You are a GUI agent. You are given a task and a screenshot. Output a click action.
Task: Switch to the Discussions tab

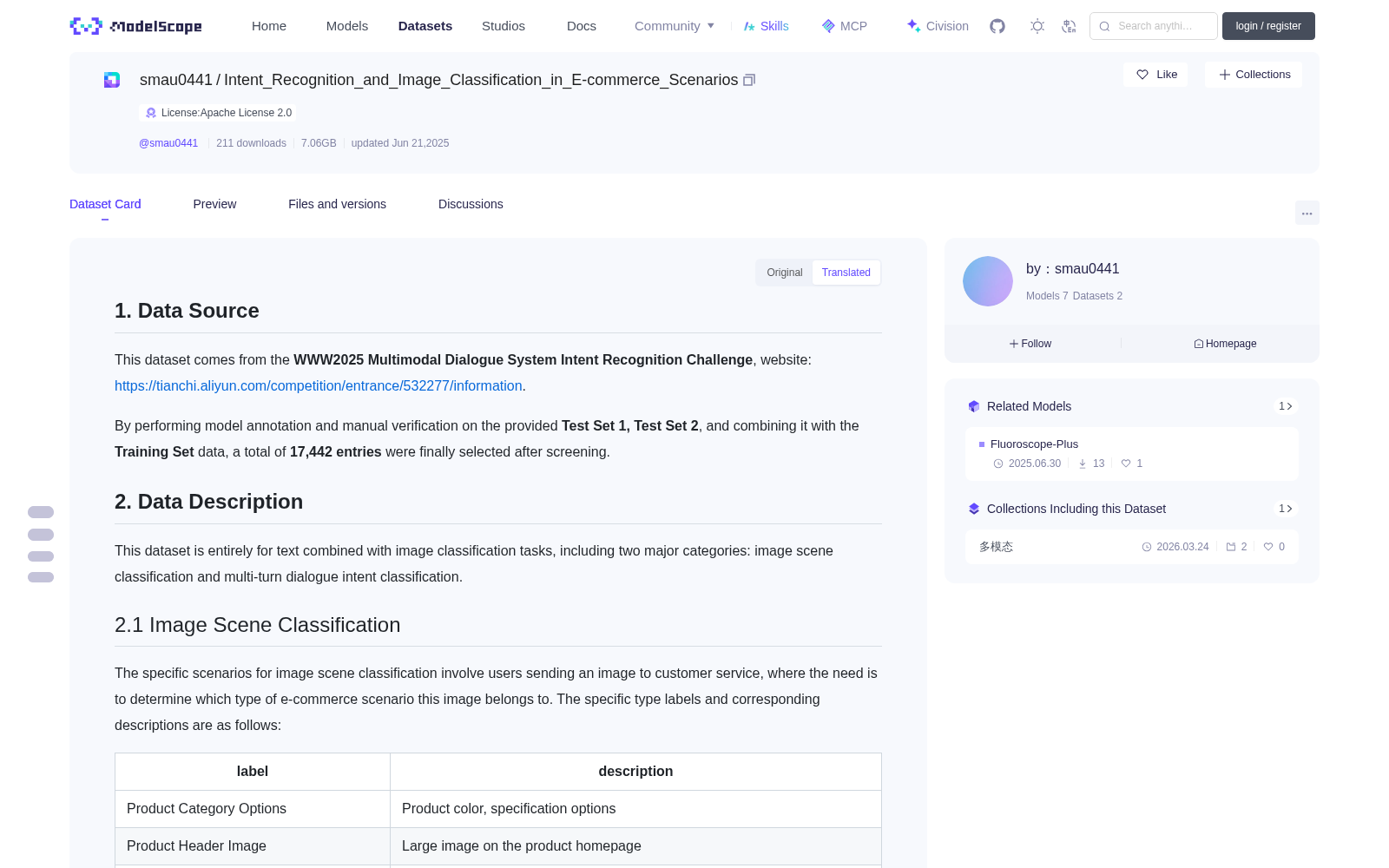coord(471,204)
